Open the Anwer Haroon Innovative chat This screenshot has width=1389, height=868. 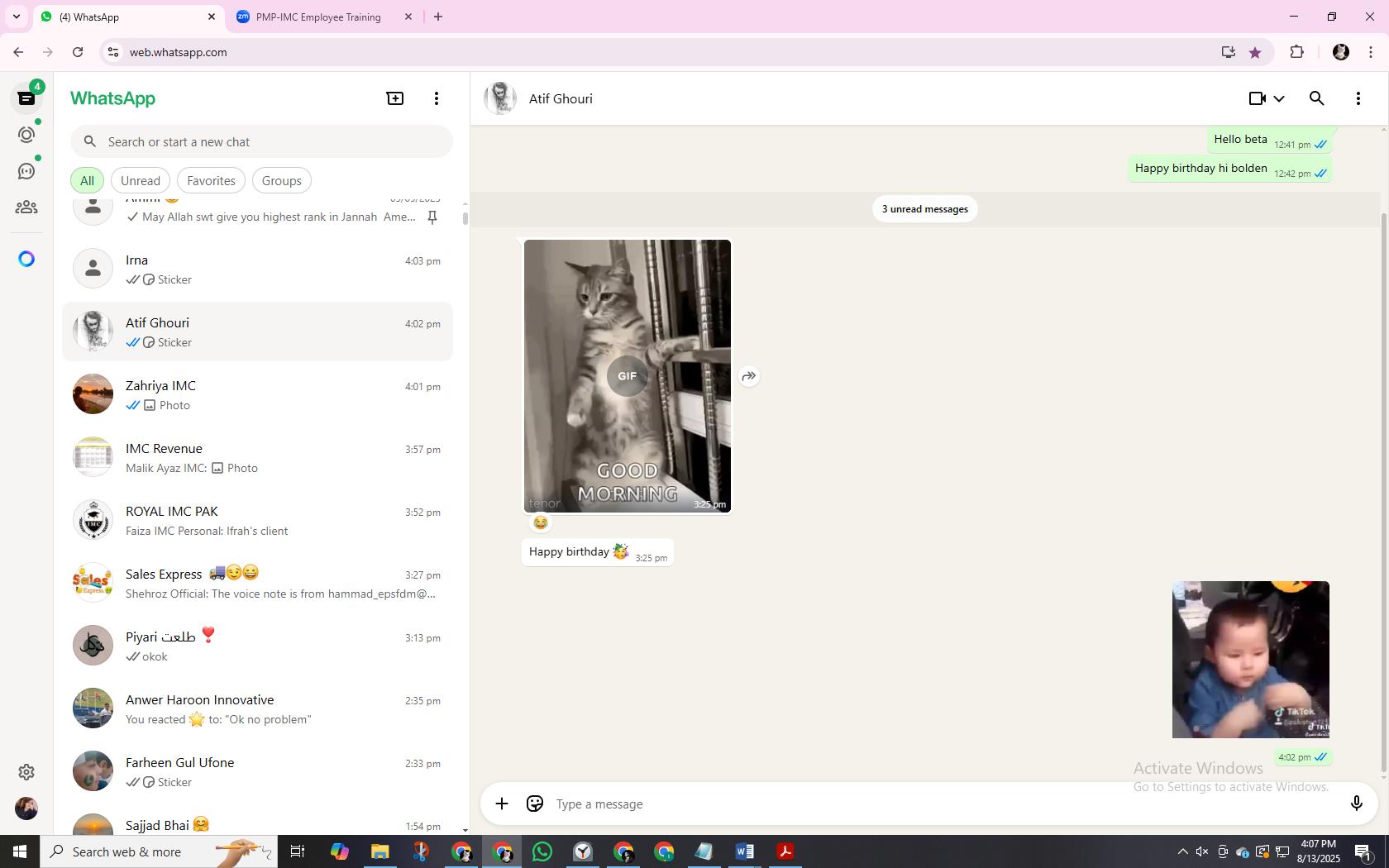point(257,708)
